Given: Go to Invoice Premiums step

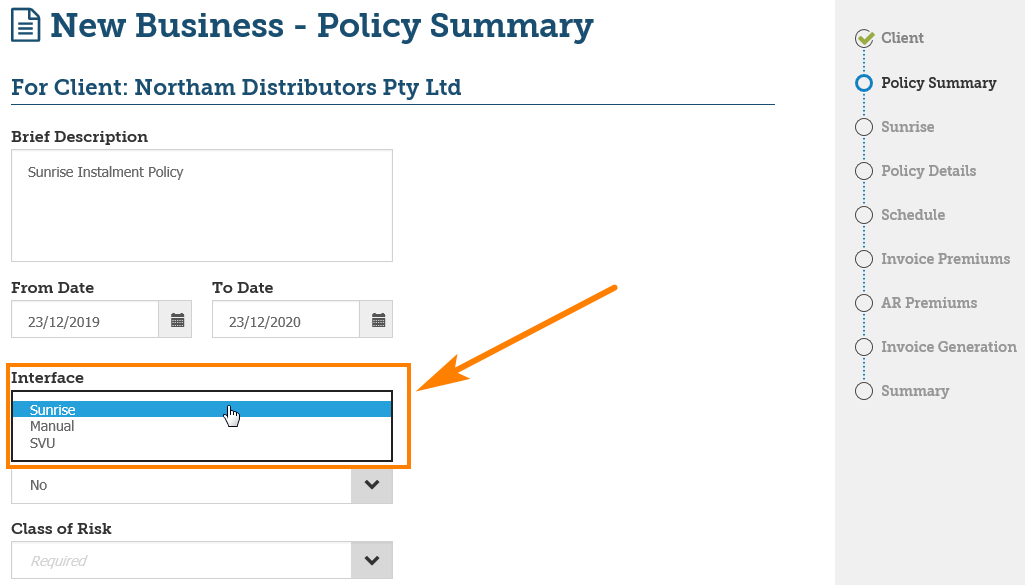Looking at the screenshot, I should pyautogui.click(x=945, y=259).
